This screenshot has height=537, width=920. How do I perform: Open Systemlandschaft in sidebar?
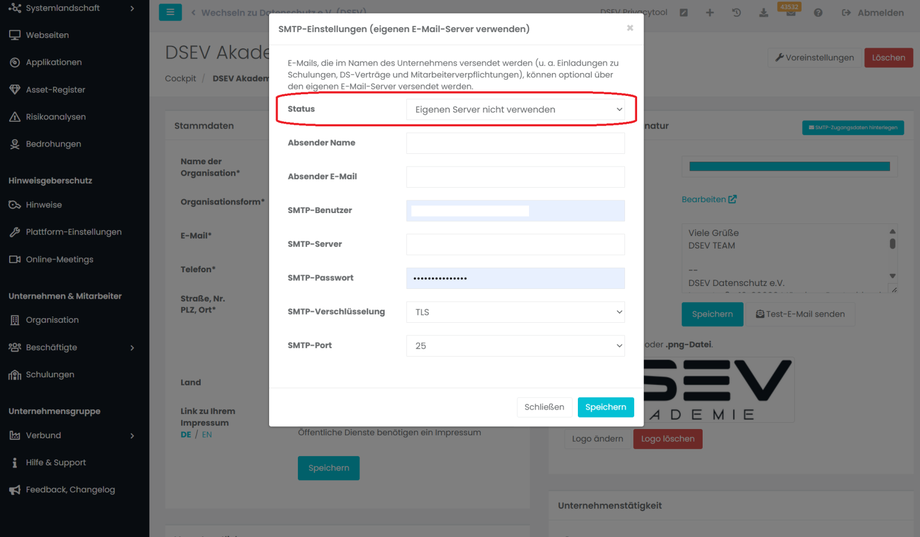(x=62, y=8)
